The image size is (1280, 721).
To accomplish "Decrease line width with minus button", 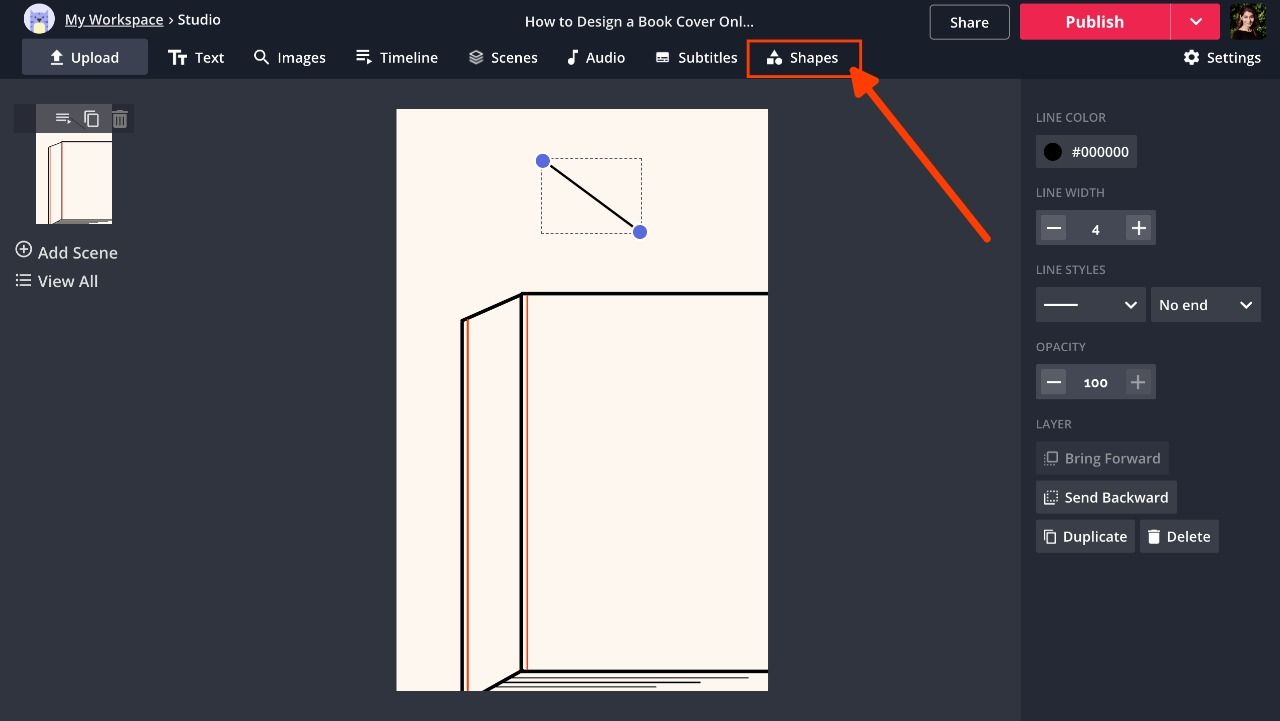I will click(1053, 228).
